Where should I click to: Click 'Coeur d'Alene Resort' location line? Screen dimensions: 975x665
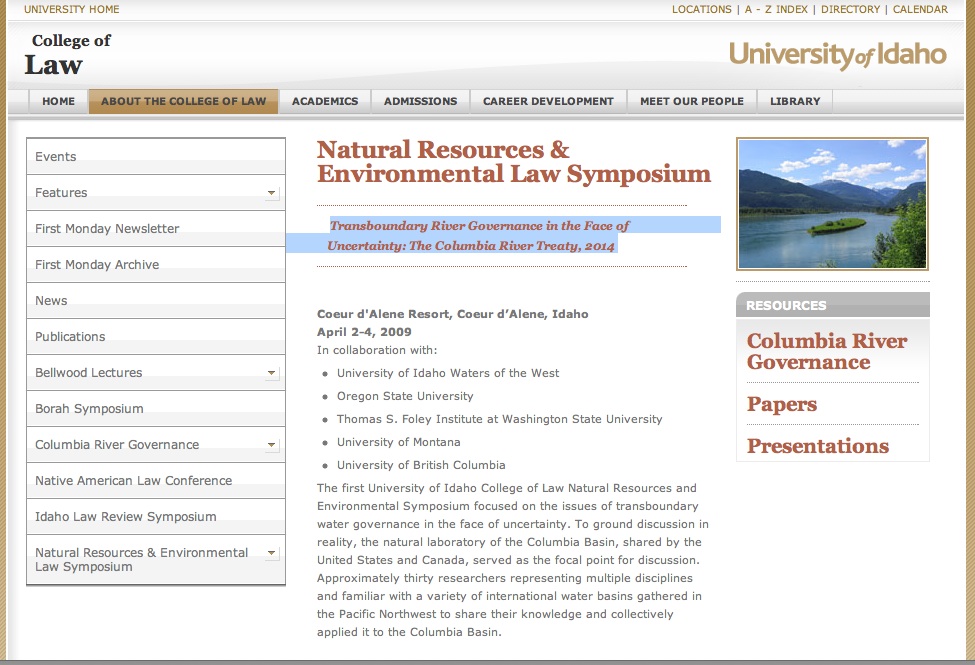click(x=453, y=314)
